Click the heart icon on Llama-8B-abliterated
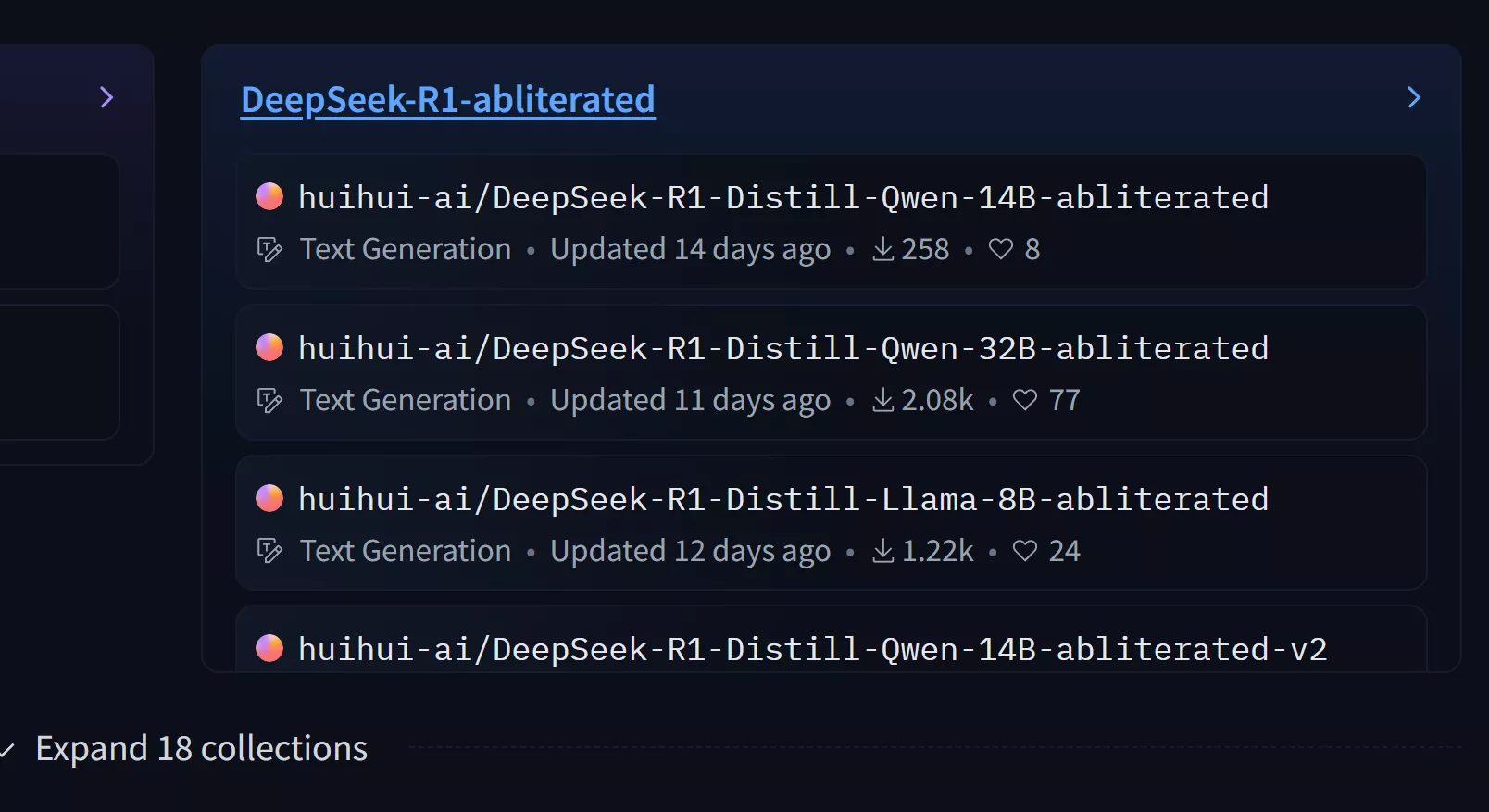 tap(1024, 550)
